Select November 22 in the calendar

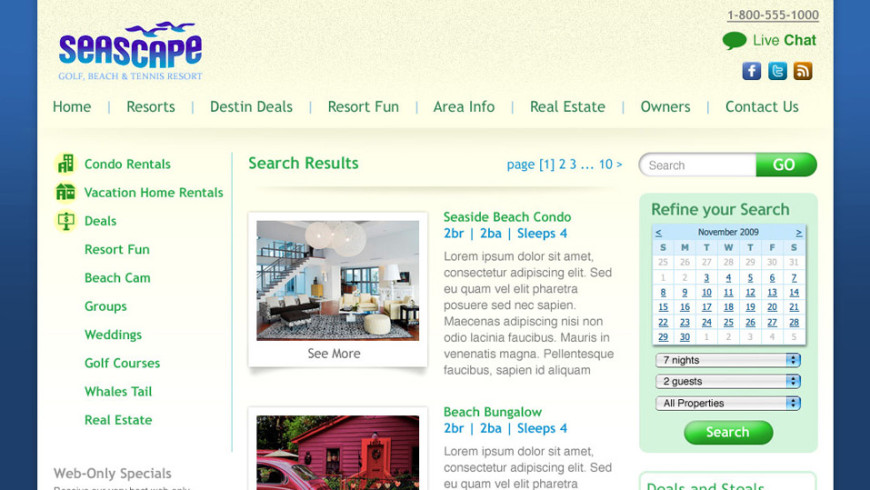click(663, 322)
